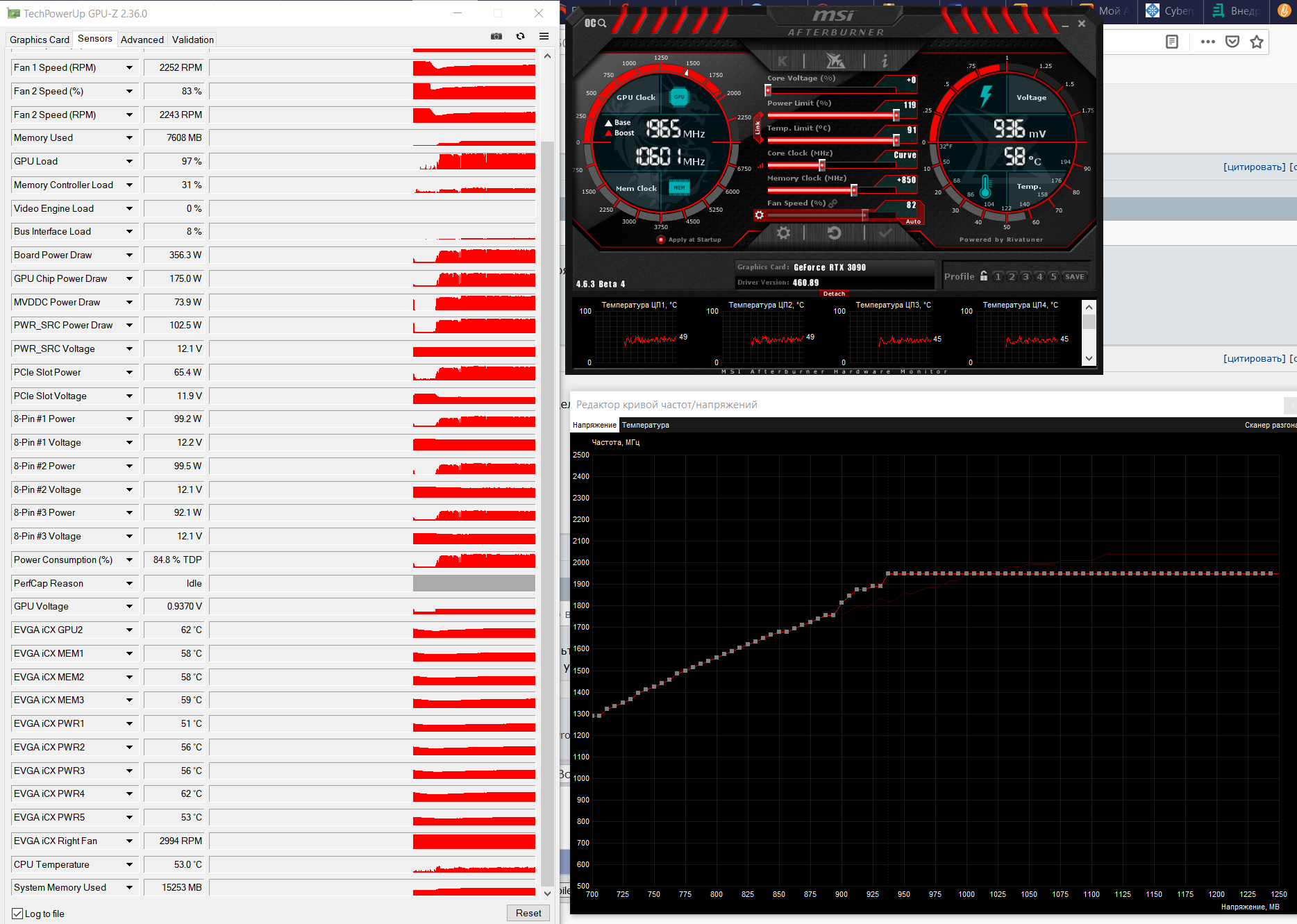
Task: Click hardware monitor scroll down arrow
Action: 1089,359
